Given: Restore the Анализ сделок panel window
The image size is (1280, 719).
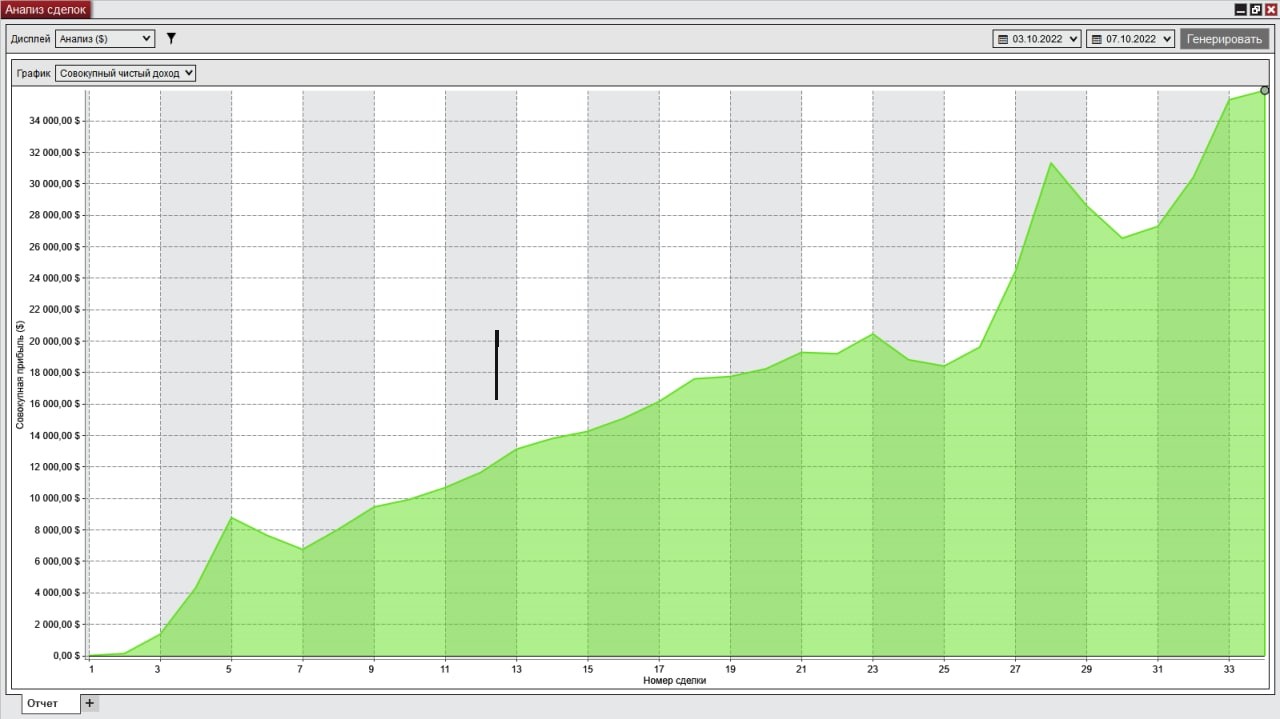Looking at the screenshot, I should coord(1256,9).
